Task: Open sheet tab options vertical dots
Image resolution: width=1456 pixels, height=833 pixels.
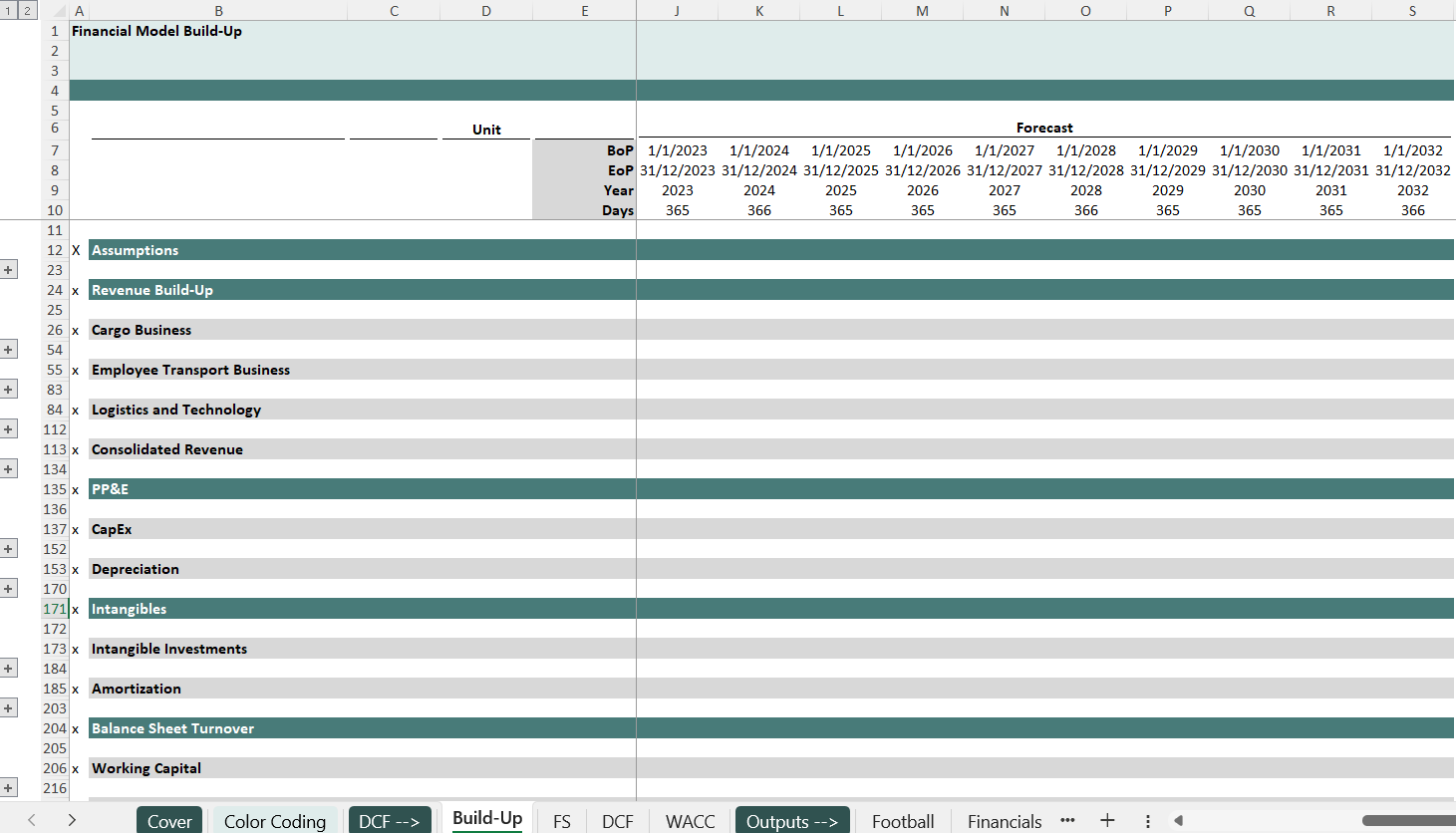Action: pos(1148,821)
